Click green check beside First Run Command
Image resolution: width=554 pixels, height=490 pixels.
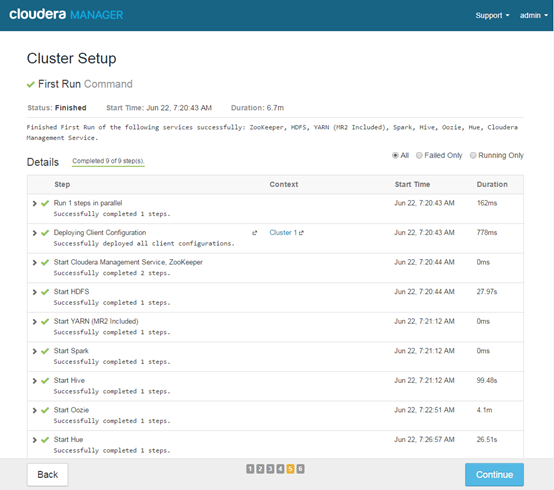click(x=31, y=84)
